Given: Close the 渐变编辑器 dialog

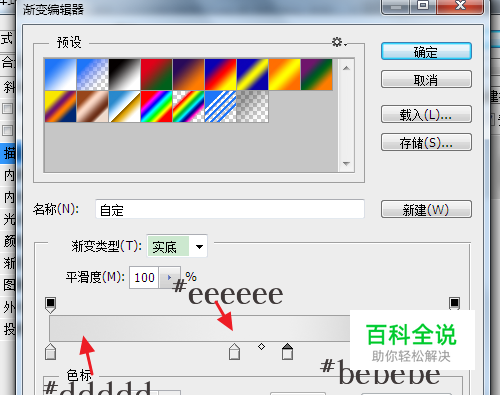Looking at the screenshot, I should pyautogui.click(x=460, y=6).
